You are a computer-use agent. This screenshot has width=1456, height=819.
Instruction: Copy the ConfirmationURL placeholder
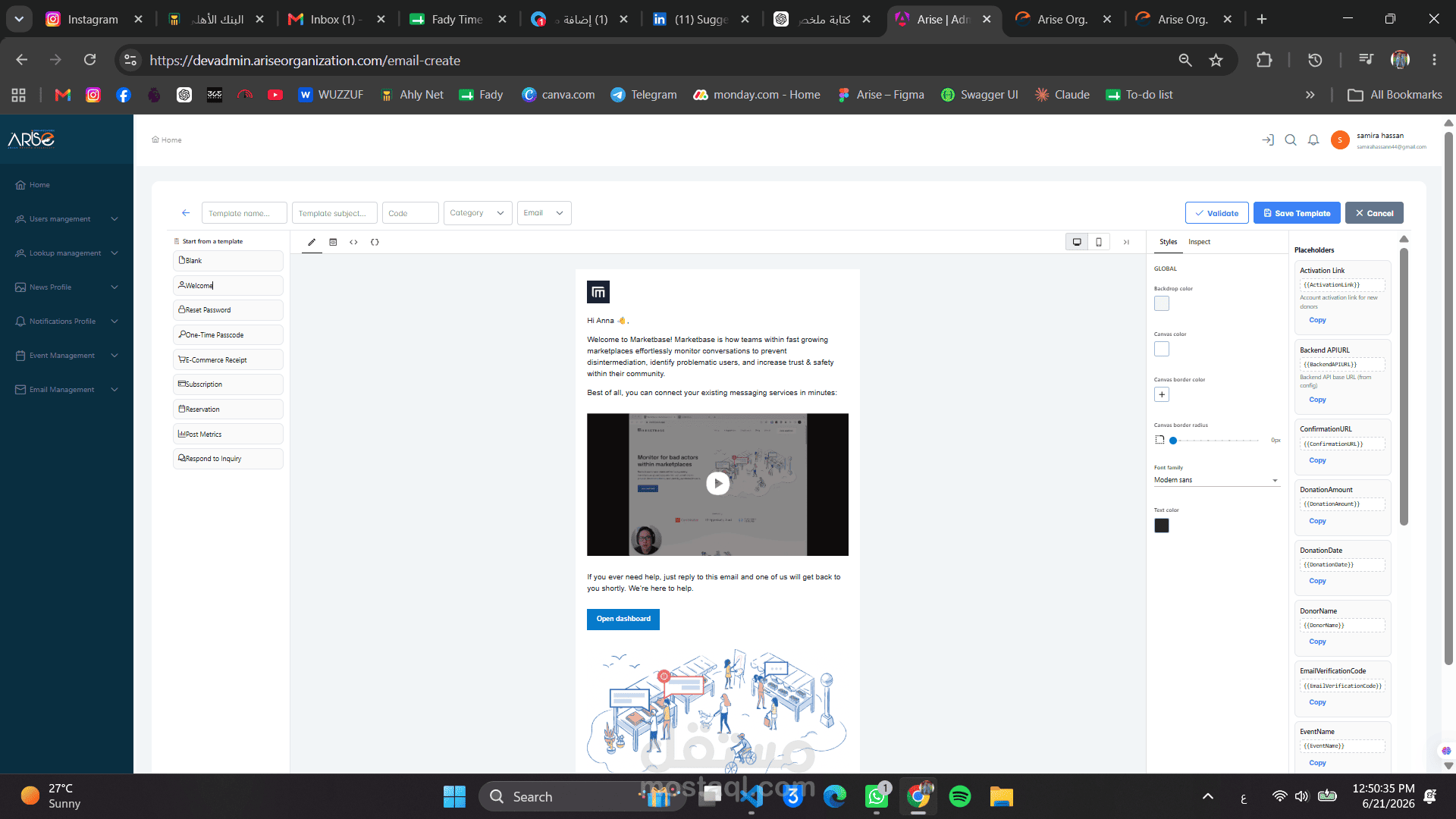click(1317, 460)
